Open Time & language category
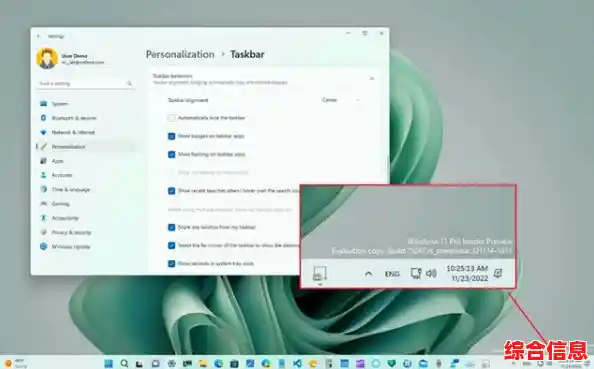The height and width of the screenshot is (369, 594). tap(85, 189)
